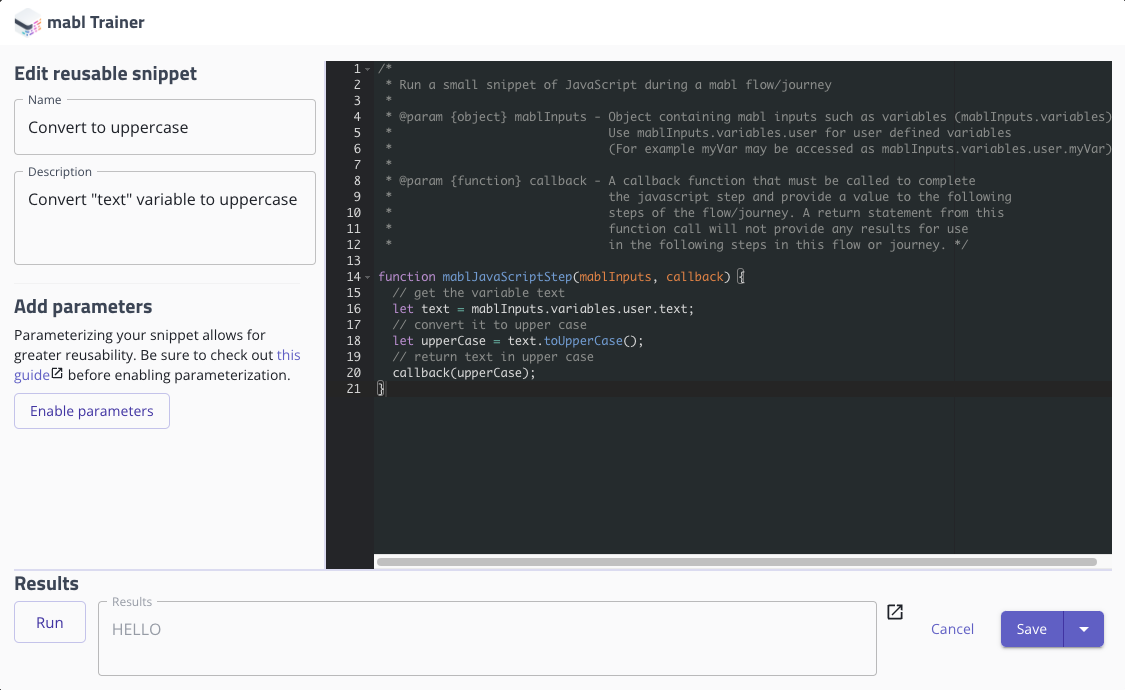The height and width of the screenshot is (690, 1125).
Task: Click the editor horizontal scrollbar
Action: [737, 562]
